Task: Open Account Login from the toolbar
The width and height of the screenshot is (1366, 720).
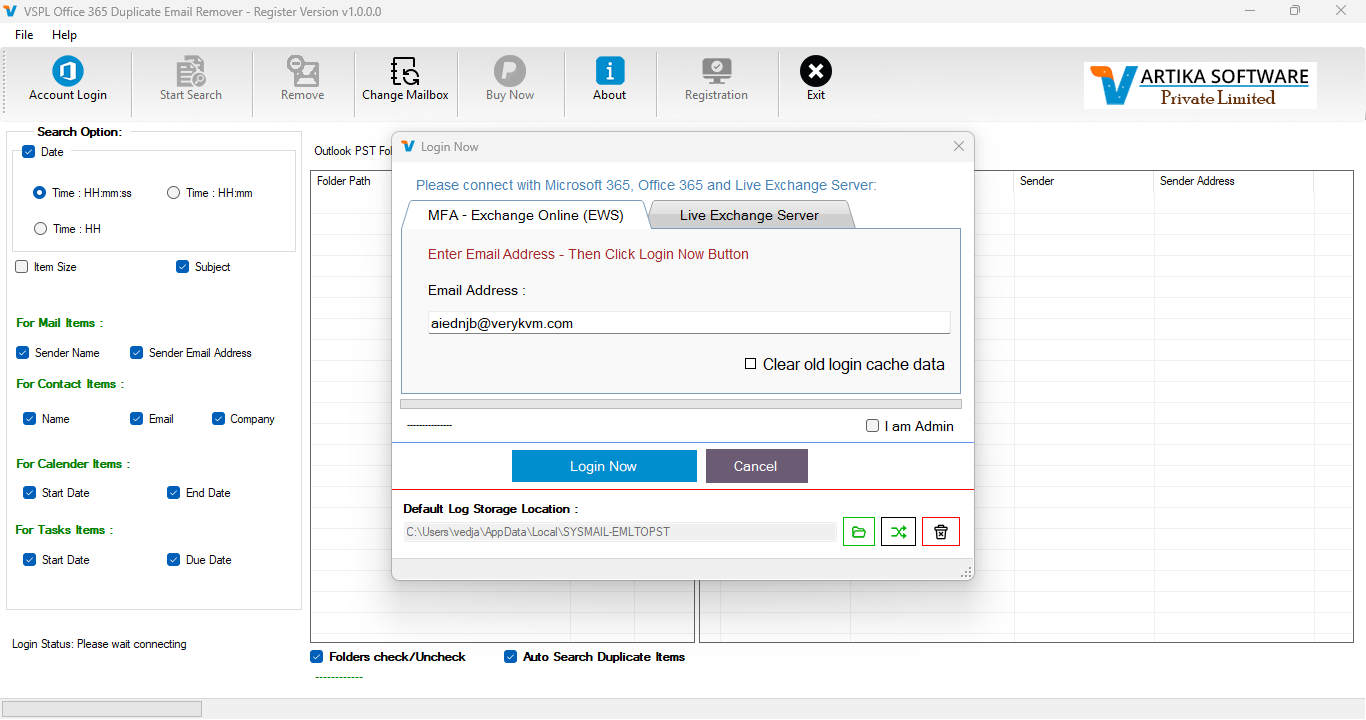Action: click(68, 79)
